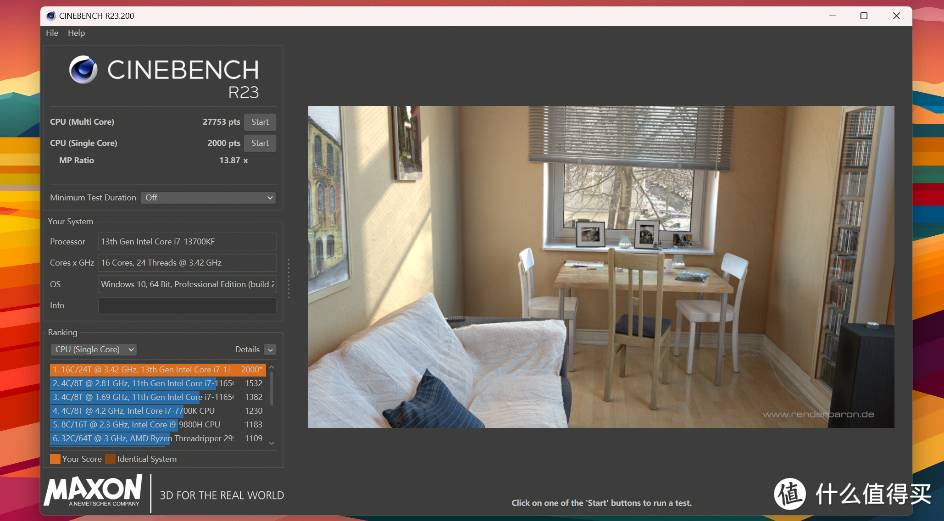Viewport: 944px width, 521px height.
Task: Minimize the Cinebench window
Action: pos(833,16)
